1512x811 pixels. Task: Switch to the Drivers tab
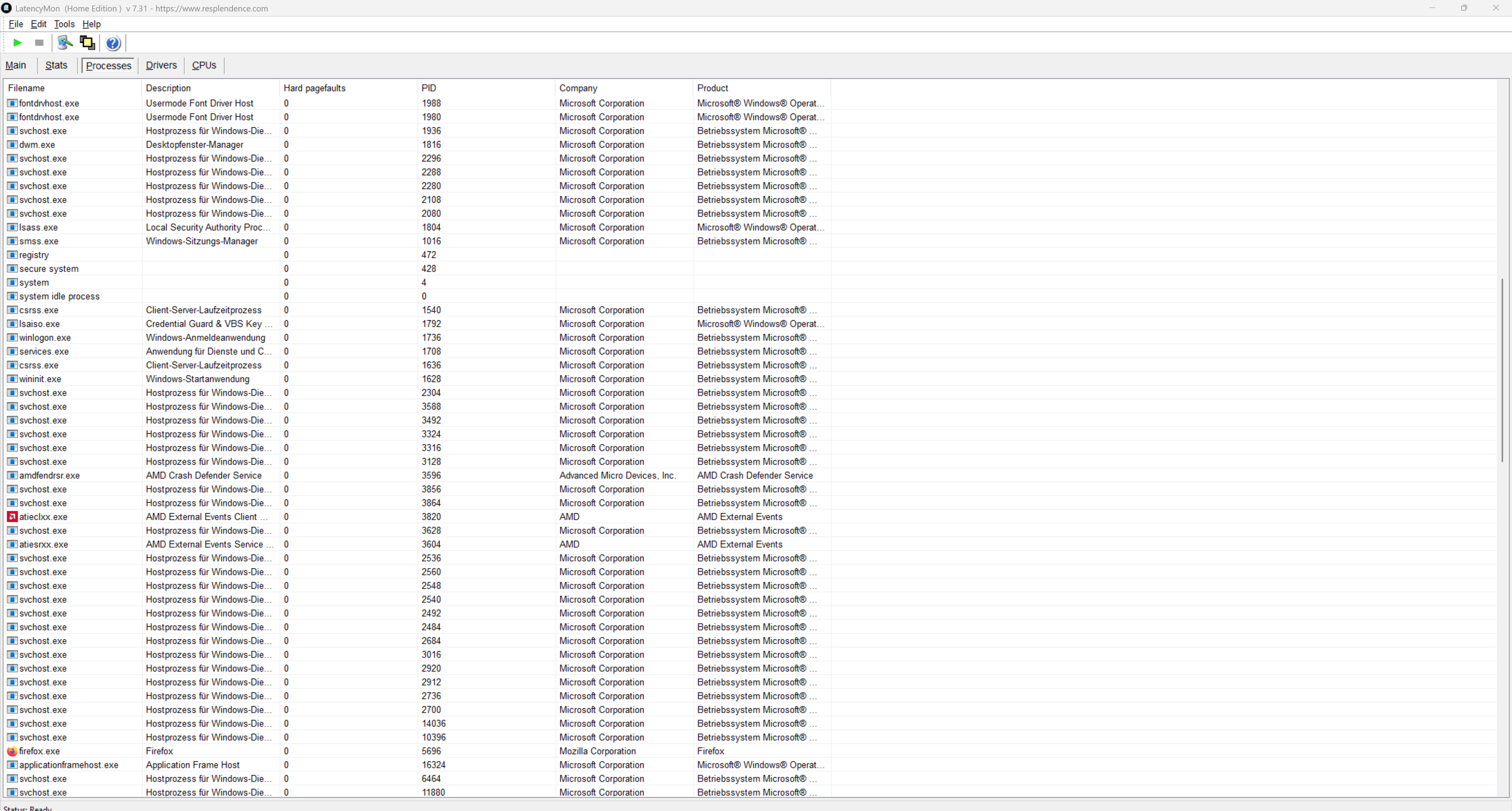(161, 65)
